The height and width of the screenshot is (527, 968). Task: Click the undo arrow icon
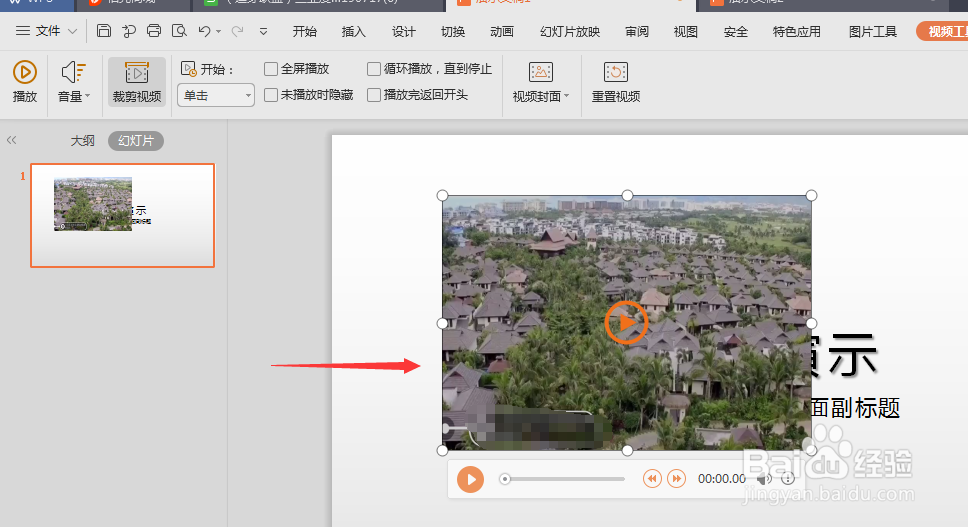204,31
